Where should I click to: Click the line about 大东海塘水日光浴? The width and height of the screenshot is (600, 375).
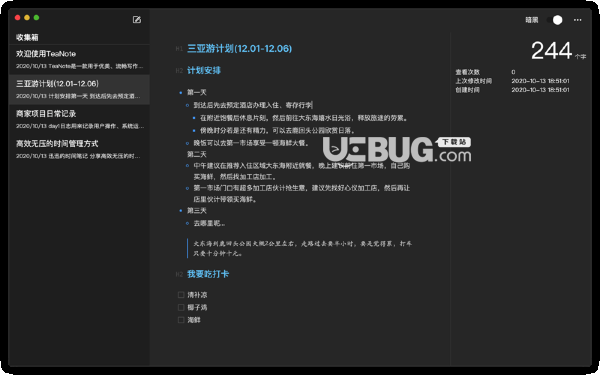tap(304, 118)
